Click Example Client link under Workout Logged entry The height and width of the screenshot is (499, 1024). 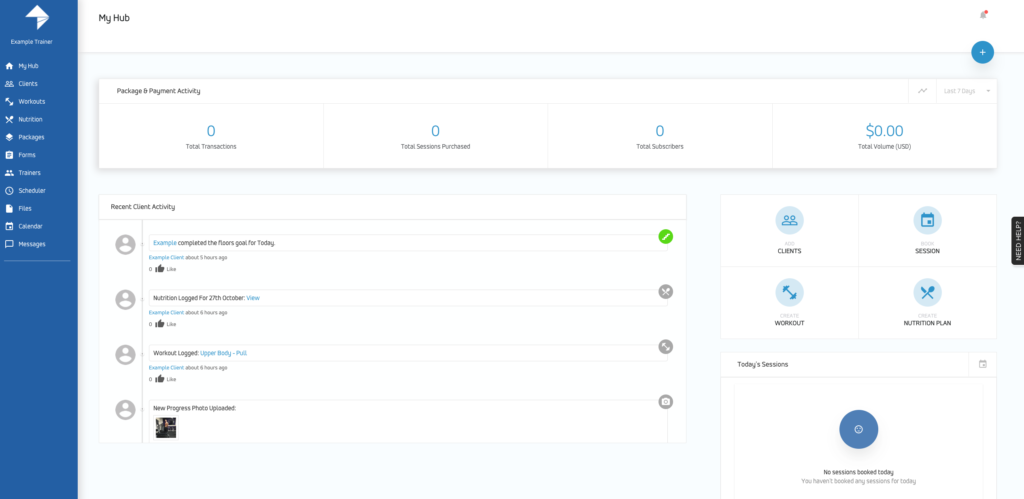pyautogui.click(x=167, y=368)
